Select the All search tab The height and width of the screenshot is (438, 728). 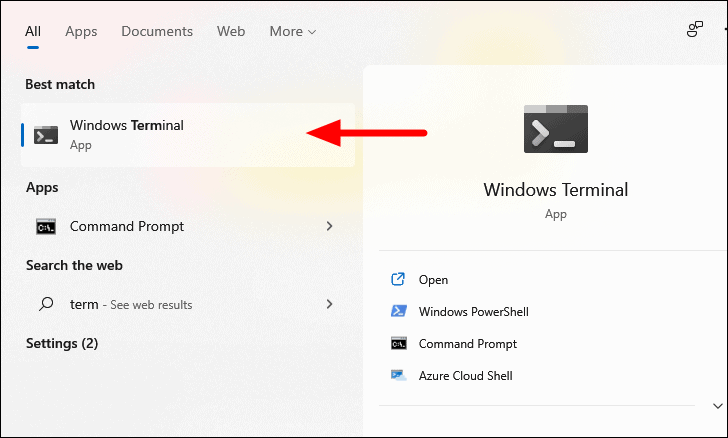[33, 31]
